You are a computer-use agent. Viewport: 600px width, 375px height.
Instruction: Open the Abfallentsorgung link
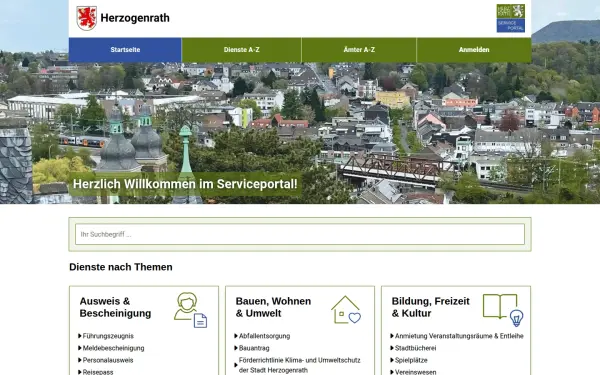click(x=264, y=336)
